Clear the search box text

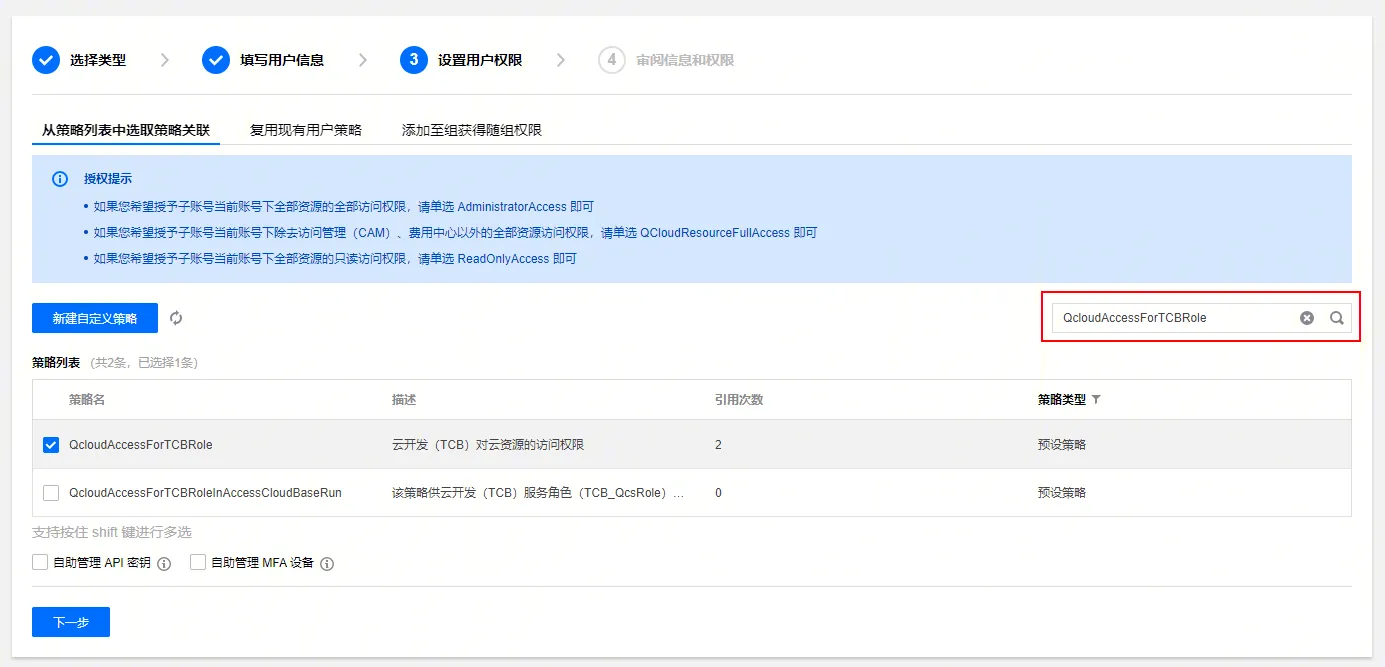(1307, 318)
